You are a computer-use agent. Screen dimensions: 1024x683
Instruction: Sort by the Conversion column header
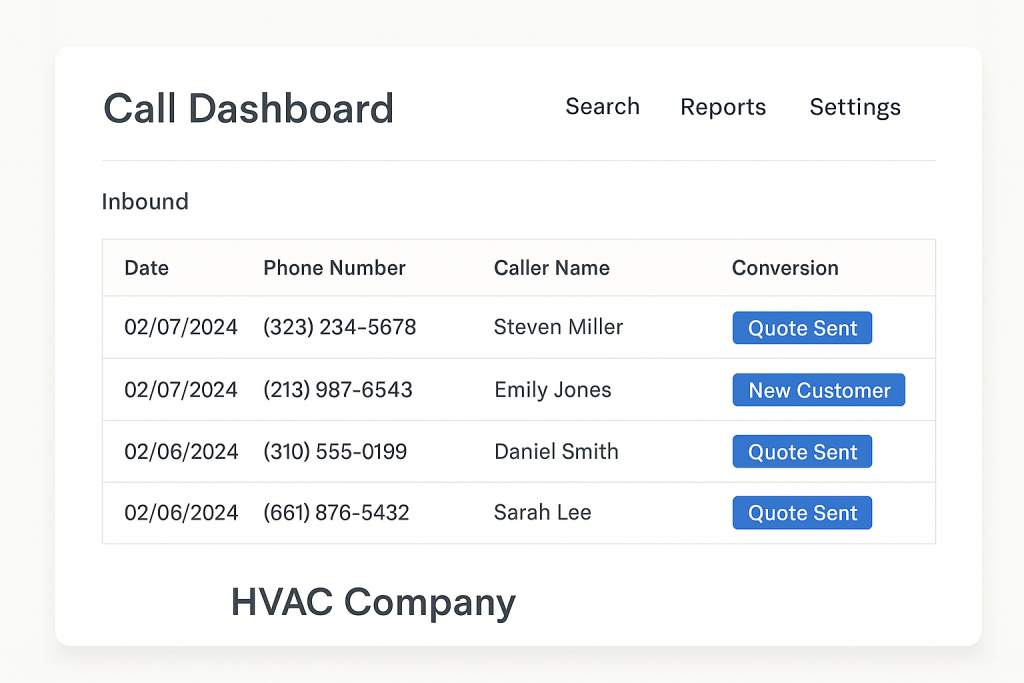[x=785, y=268]
